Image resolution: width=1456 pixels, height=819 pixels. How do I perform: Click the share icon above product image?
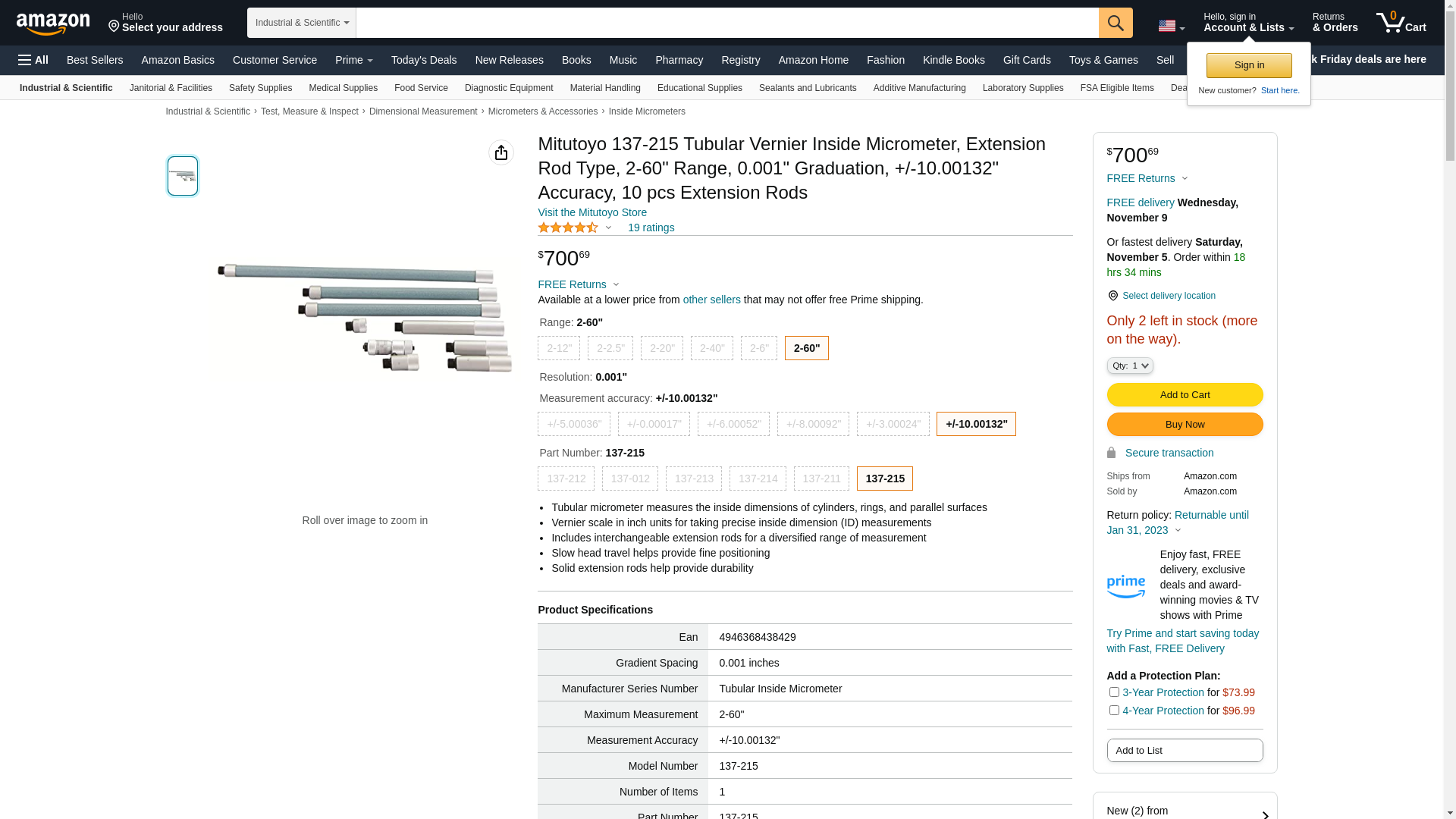[501, 152]
